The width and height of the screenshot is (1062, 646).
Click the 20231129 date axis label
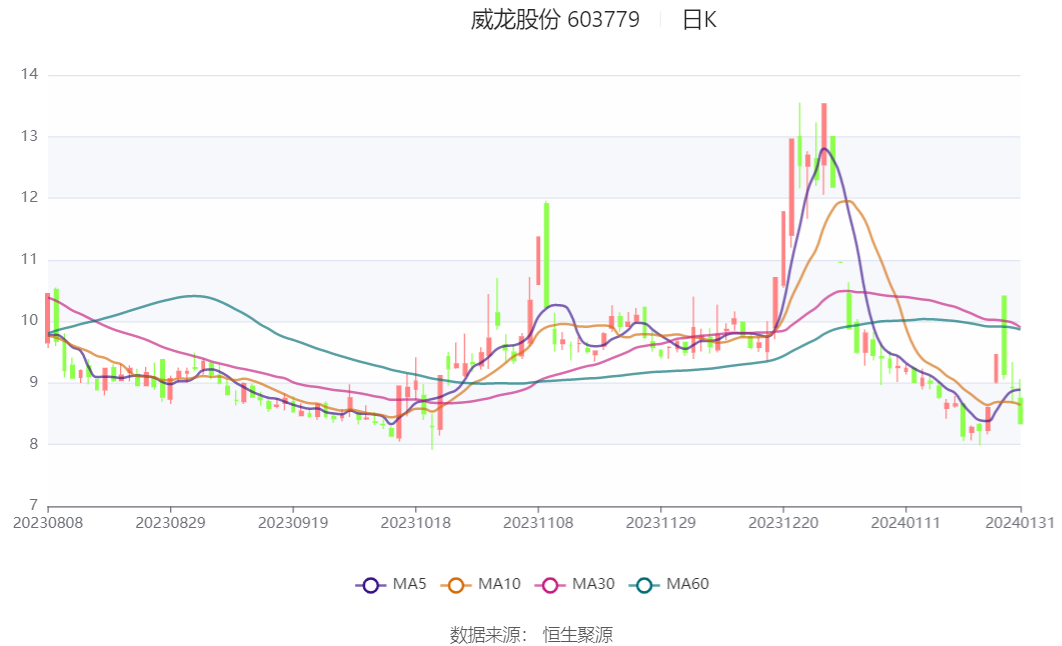pos(661,523)
